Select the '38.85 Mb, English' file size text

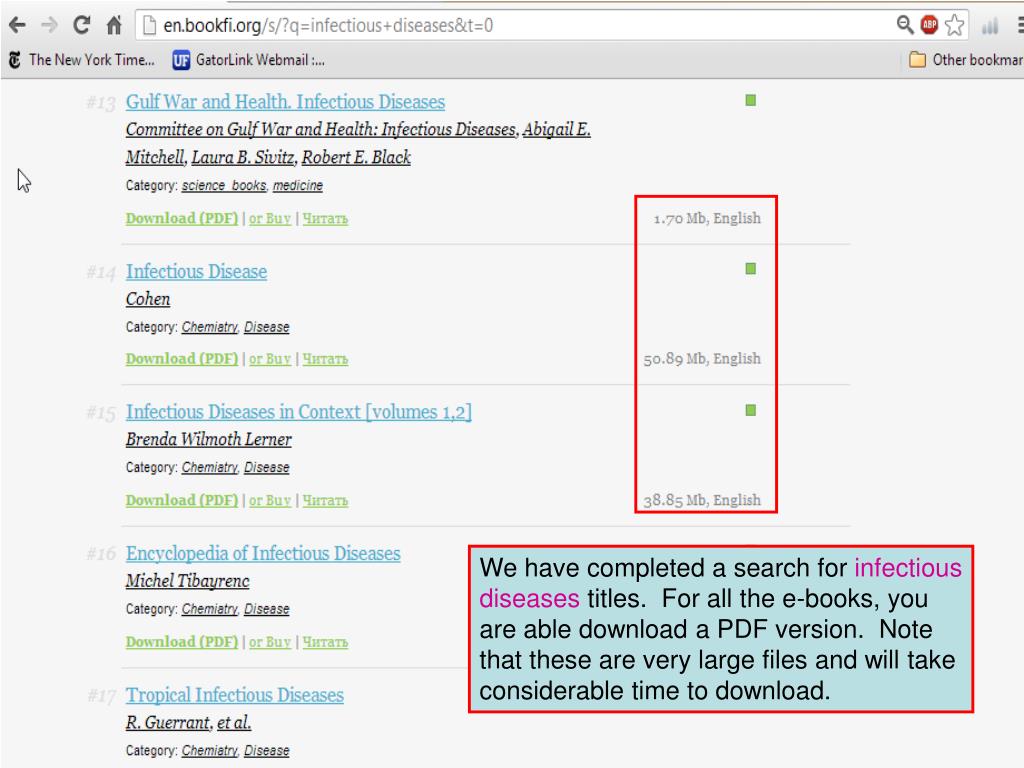tap(702, 501)
